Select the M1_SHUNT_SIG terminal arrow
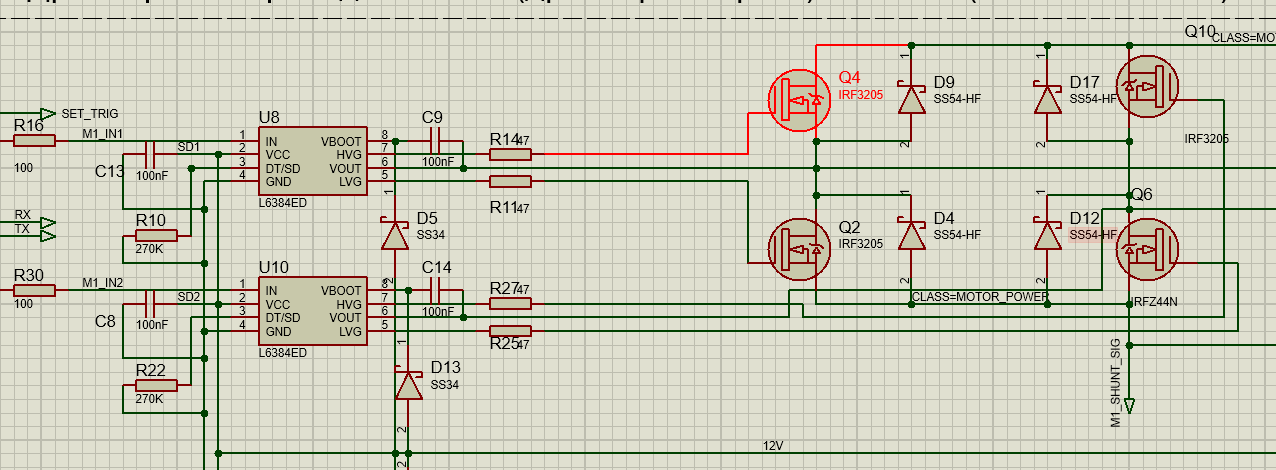Image resolution: width=1276 pixels, height=470 pixels. (1129, 406)
